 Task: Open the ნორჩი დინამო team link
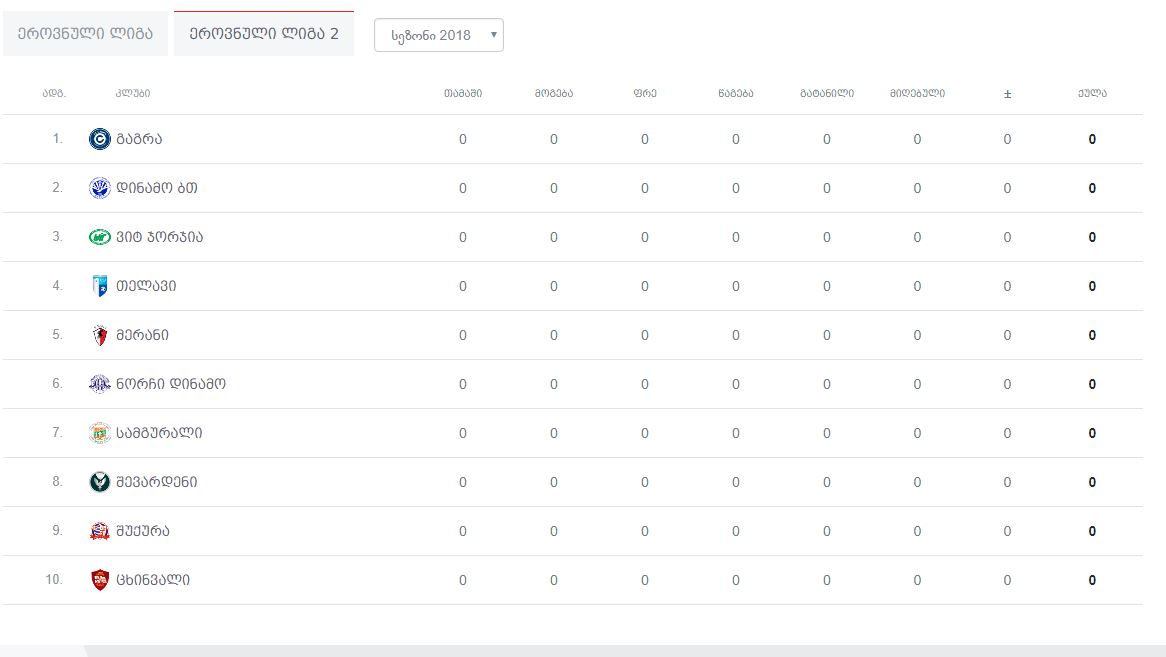tap(171, 384)
